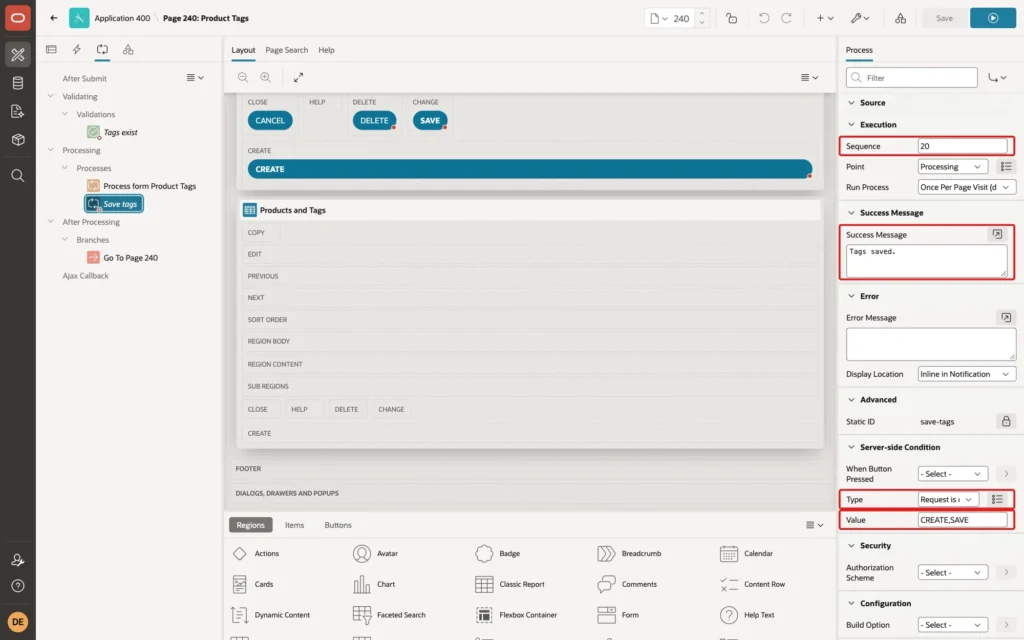The image size is (1024, 640).
Task: Click the Sequence input field
Action: pos(963,146)
